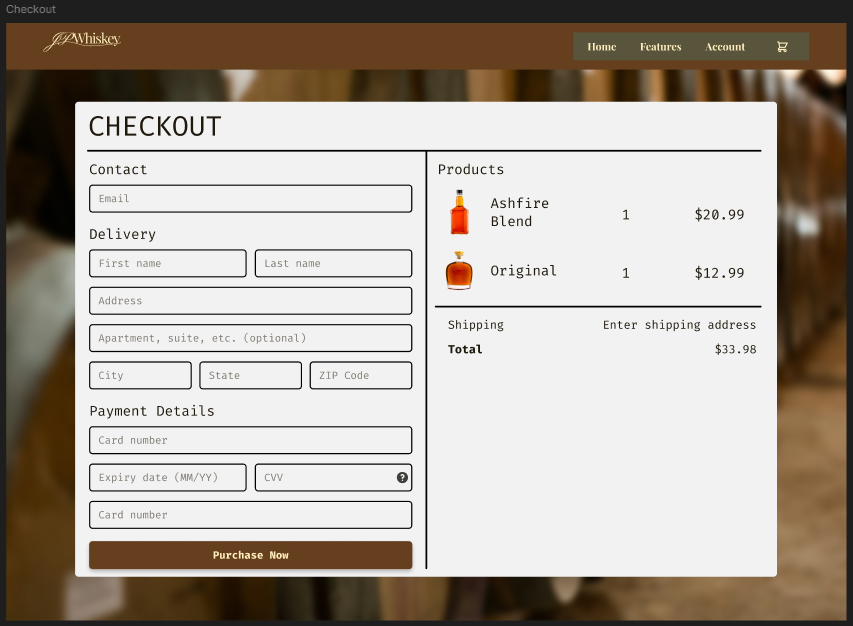Click the $12.99 price

click(x=719, y=273)
